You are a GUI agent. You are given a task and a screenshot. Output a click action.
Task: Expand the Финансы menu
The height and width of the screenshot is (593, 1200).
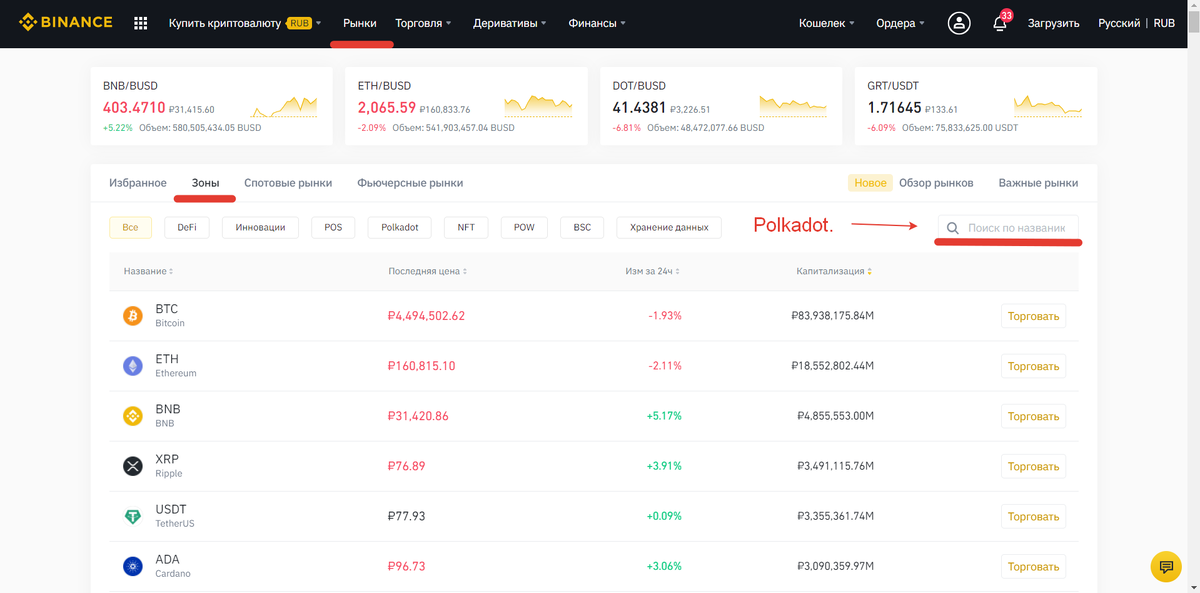pos(597,23)
